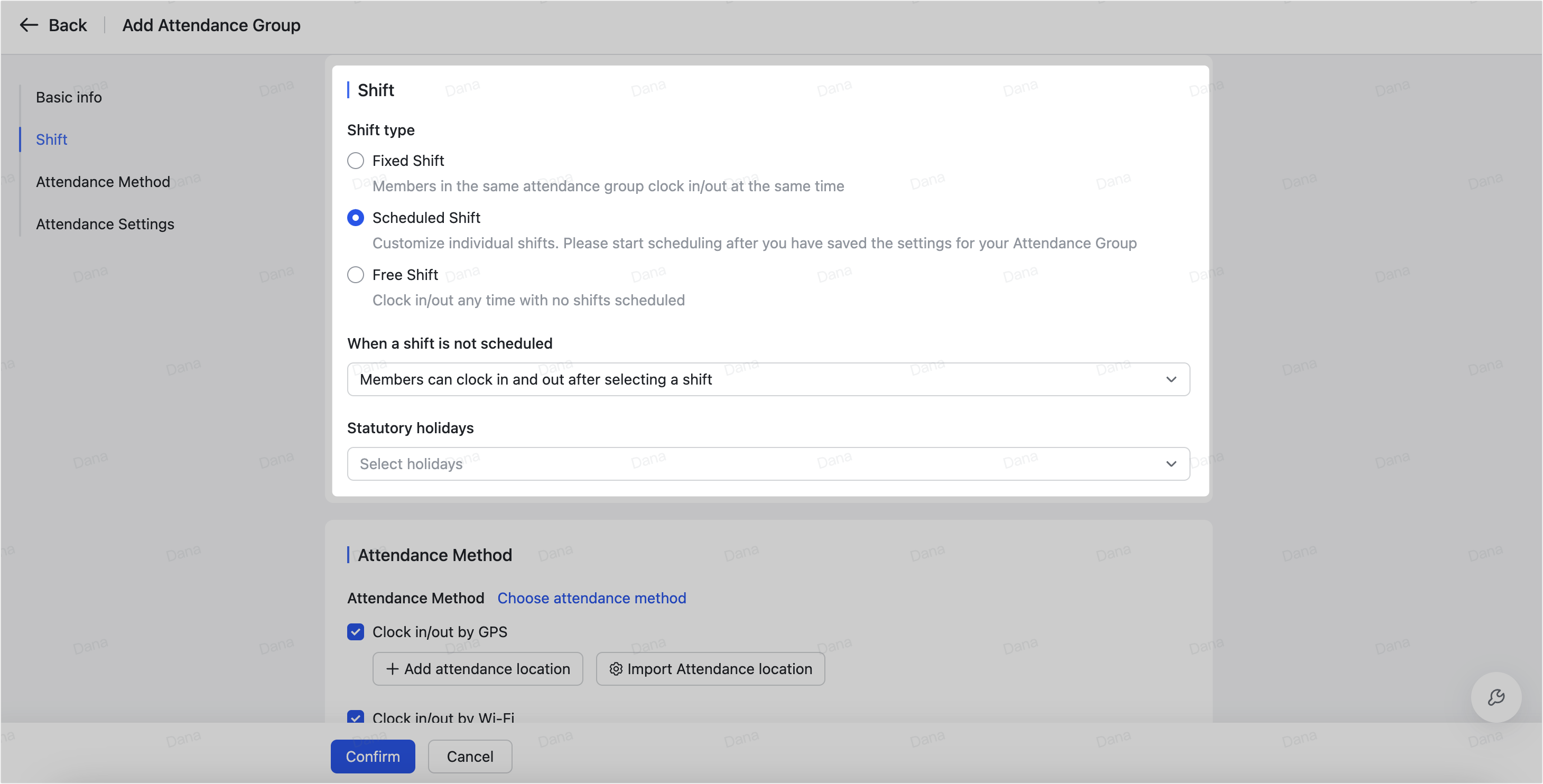This screenshot has height=784, width=1543.
Task: Click the back arrow icon
Action: 28,25
